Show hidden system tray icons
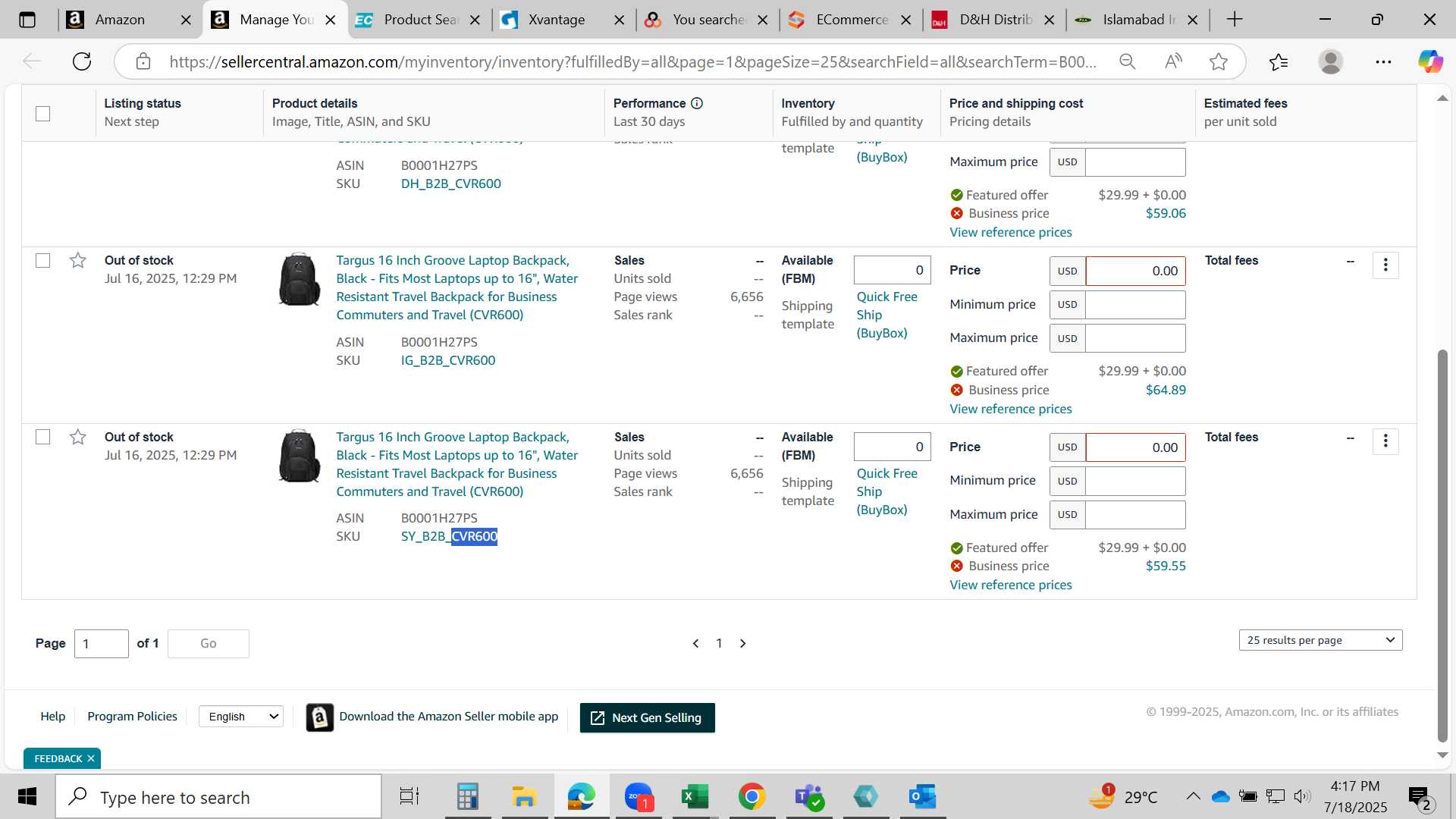Image resolution: width=1456 pixels, height=819 pixels. [1193, 796]
